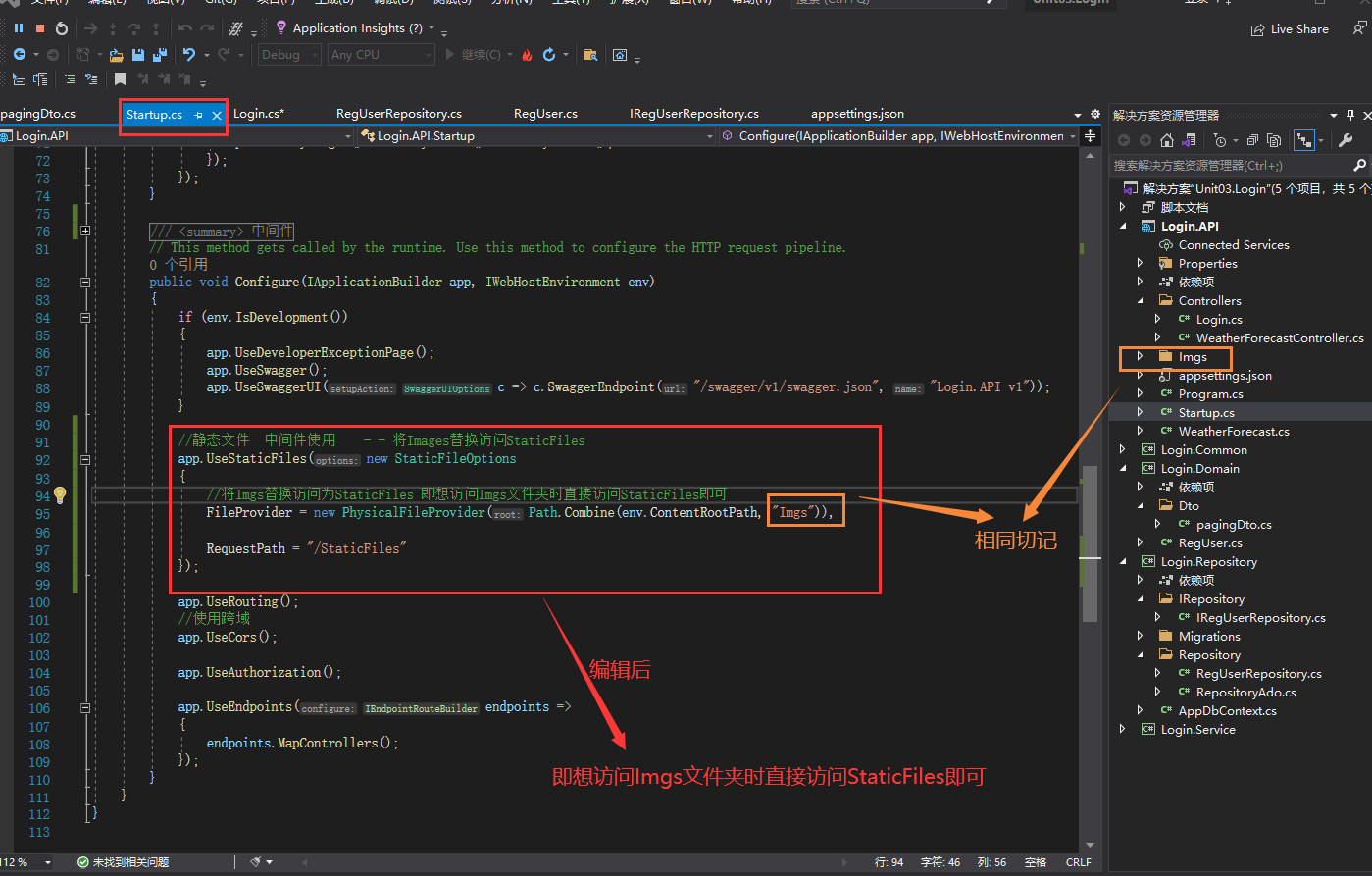Pin the Solution Explorer panel
This screenshot has height=876, width=1372.
click(x=1350, y=115)
